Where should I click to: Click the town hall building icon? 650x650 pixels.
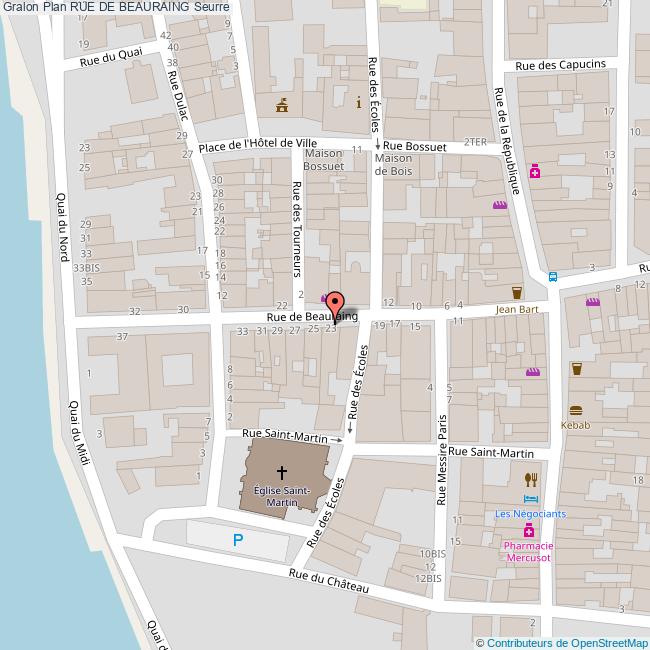283,103
